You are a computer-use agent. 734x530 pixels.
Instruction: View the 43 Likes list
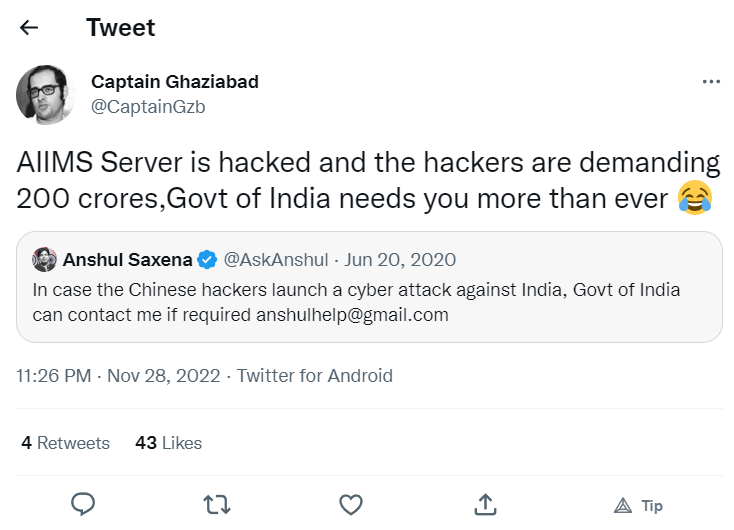[x=168, y=442]
